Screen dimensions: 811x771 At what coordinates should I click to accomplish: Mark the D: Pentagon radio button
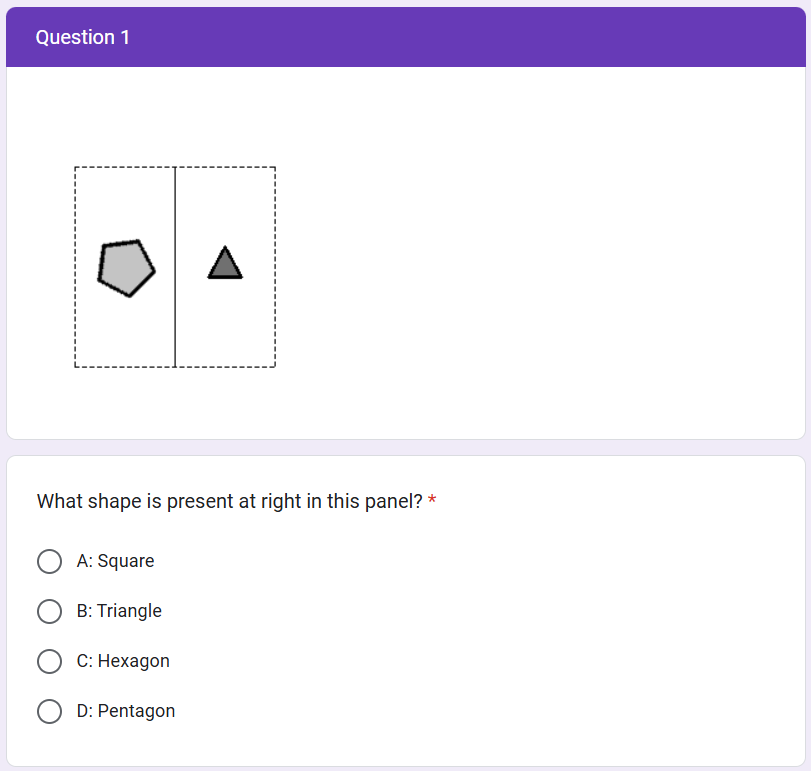click(x=49, y=711)
